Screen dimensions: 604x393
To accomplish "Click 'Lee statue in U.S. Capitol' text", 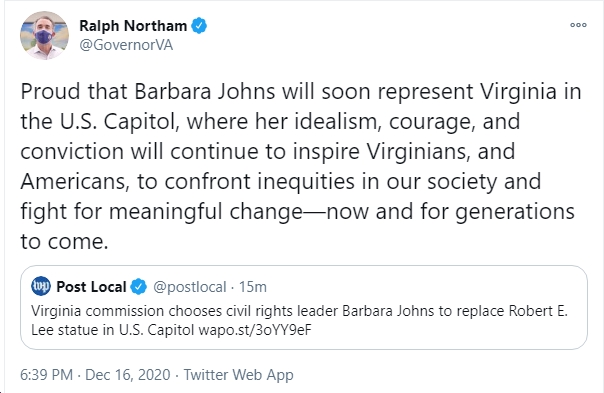I will pos(113,330).
